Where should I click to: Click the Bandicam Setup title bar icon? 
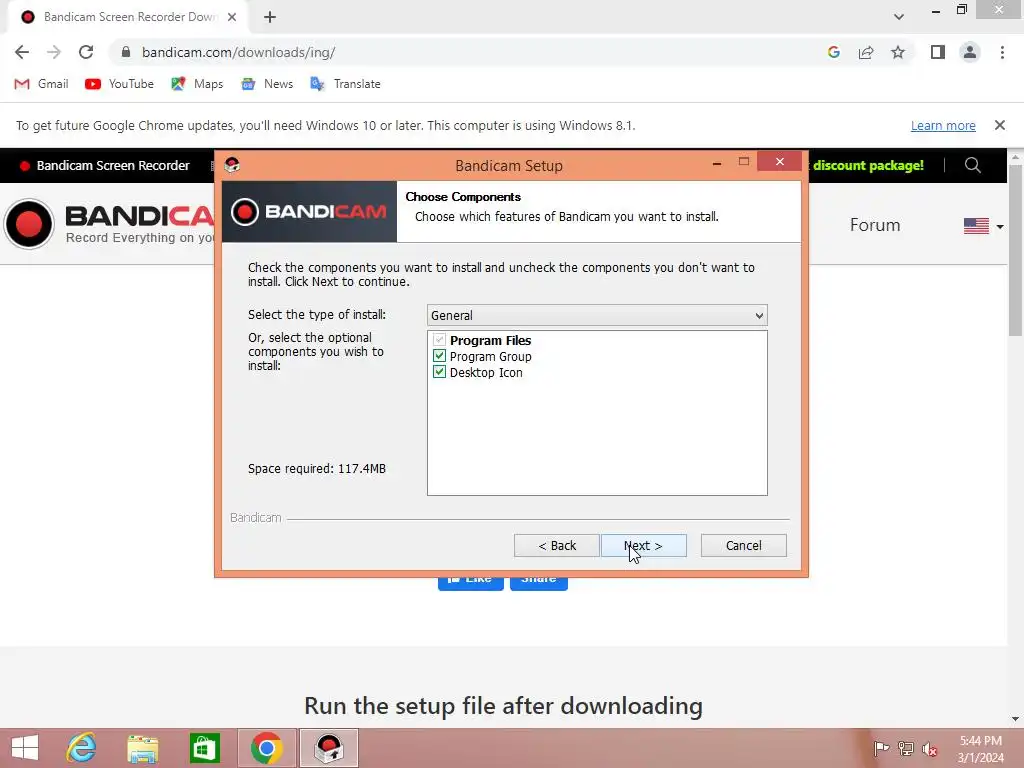[232, 165]
